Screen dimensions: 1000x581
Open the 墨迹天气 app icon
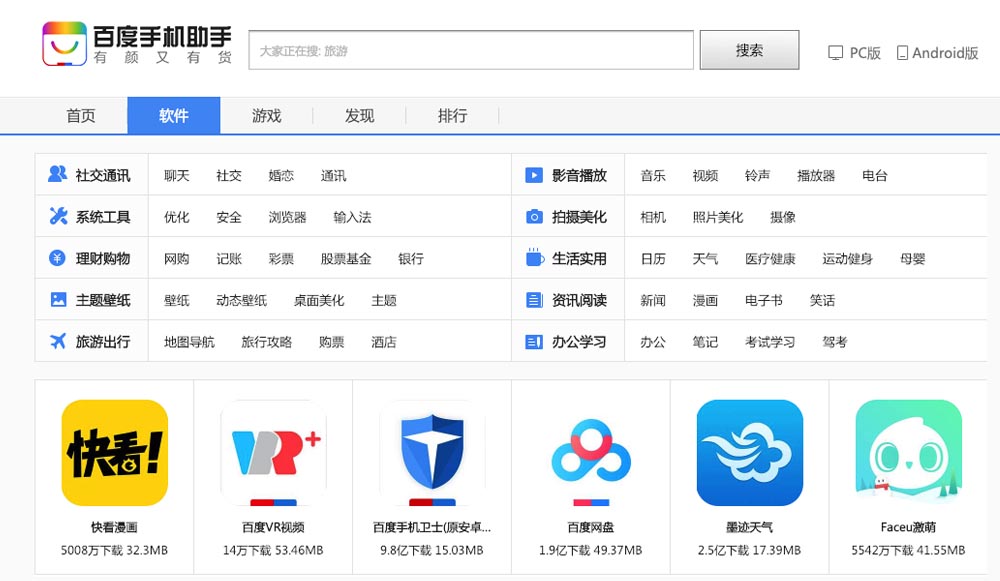[749, 453]
